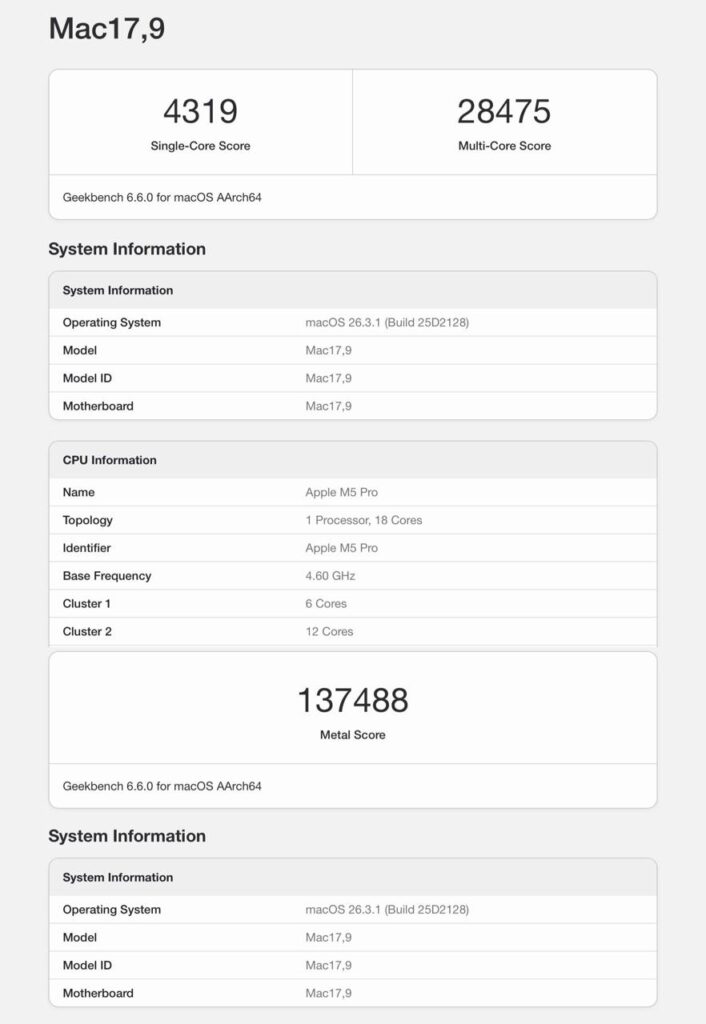Select the 28475 multi-core score value

pos(504,111)
